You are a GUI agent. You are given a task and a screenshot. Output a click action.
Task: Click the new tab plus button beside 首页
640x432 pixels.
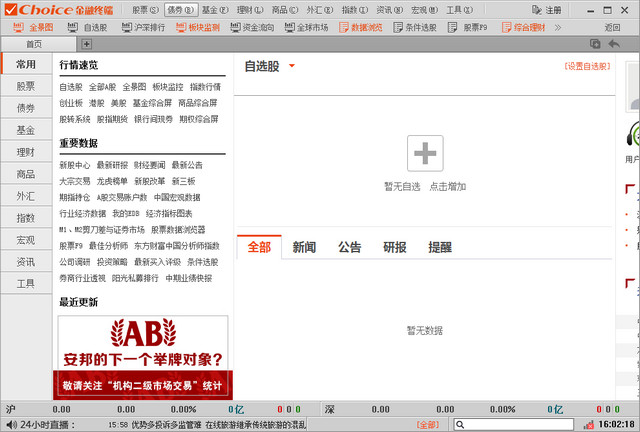[86, 44]
